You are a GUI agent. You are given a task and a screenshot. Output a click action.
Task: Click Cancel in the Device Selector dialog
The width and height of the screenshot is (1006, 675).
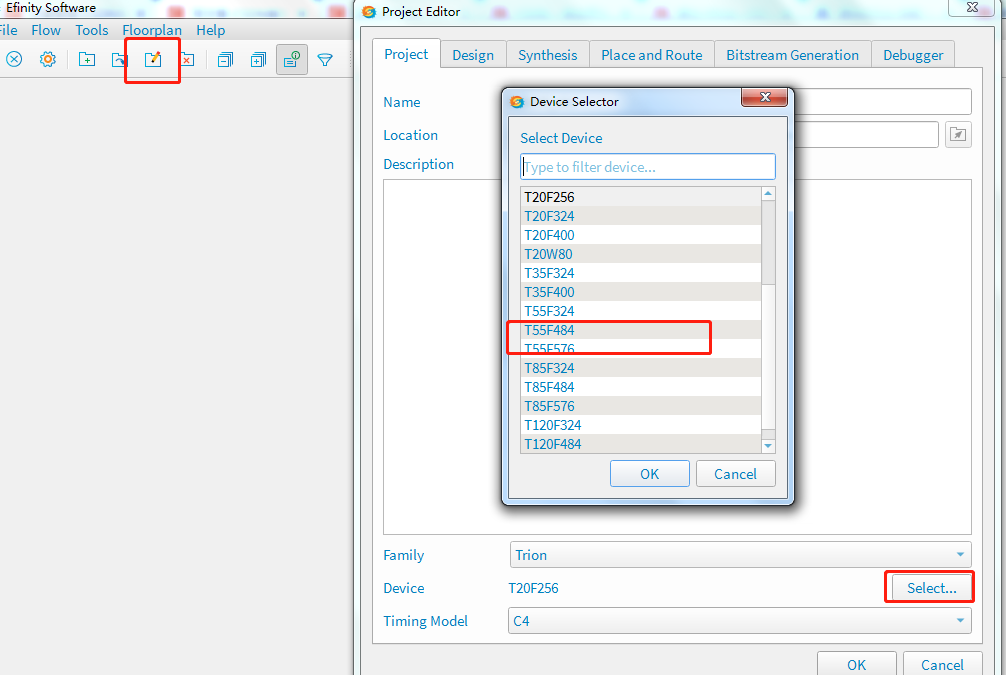point(735,474)
